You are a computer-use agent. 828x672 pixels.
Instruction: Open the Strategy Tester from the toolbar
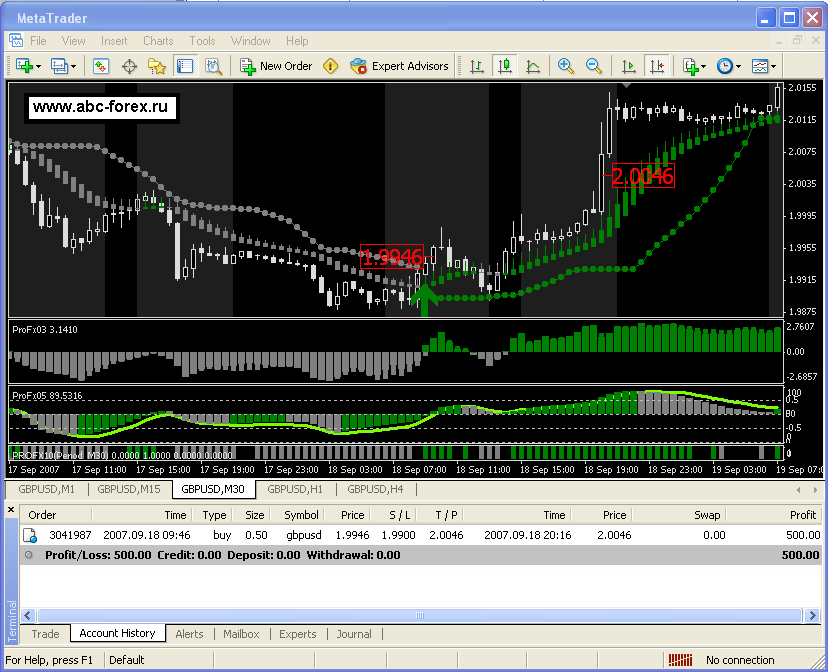213,67
